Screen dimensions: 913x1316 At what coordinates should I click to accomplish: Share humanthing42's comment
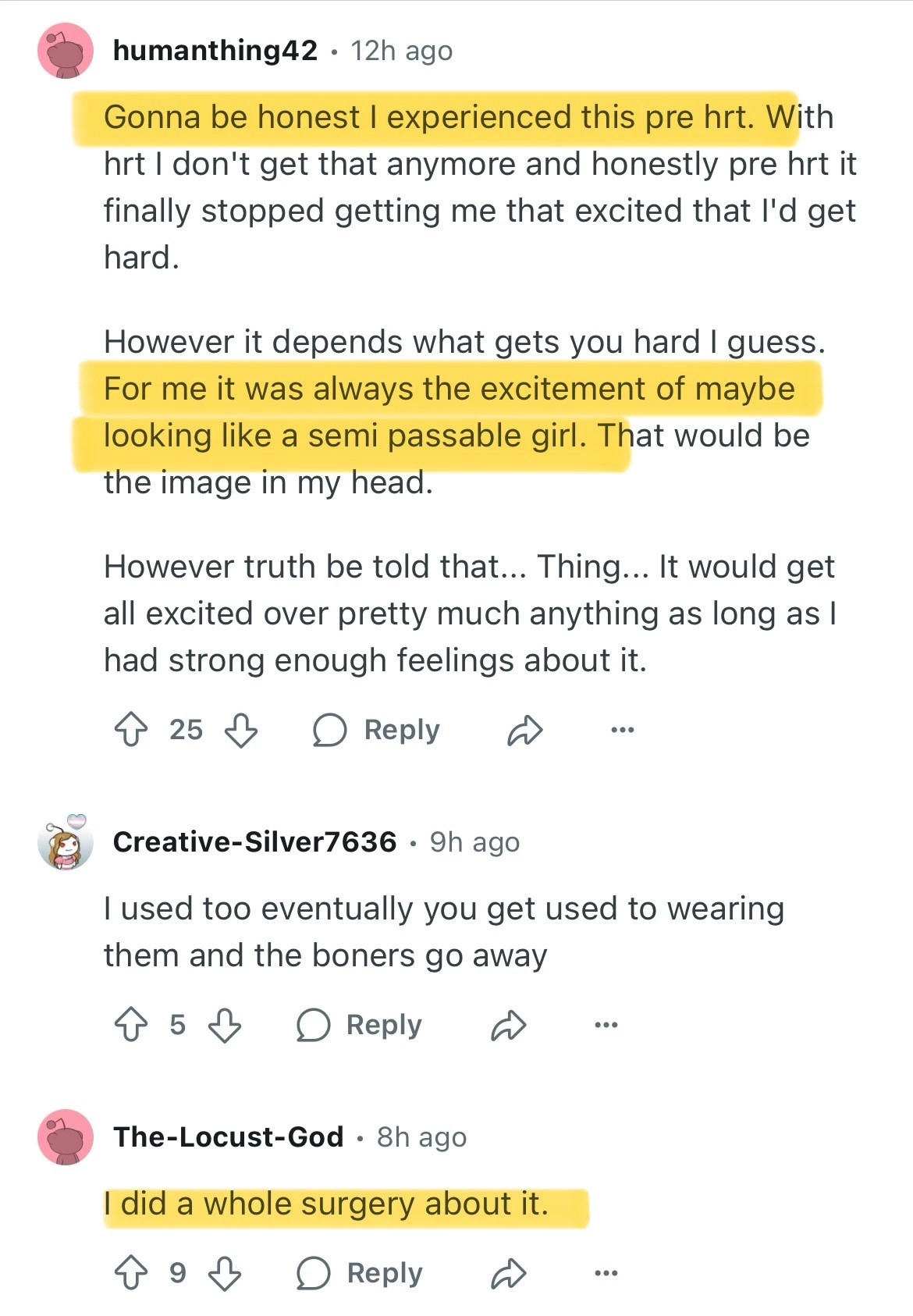pos(524,731)
